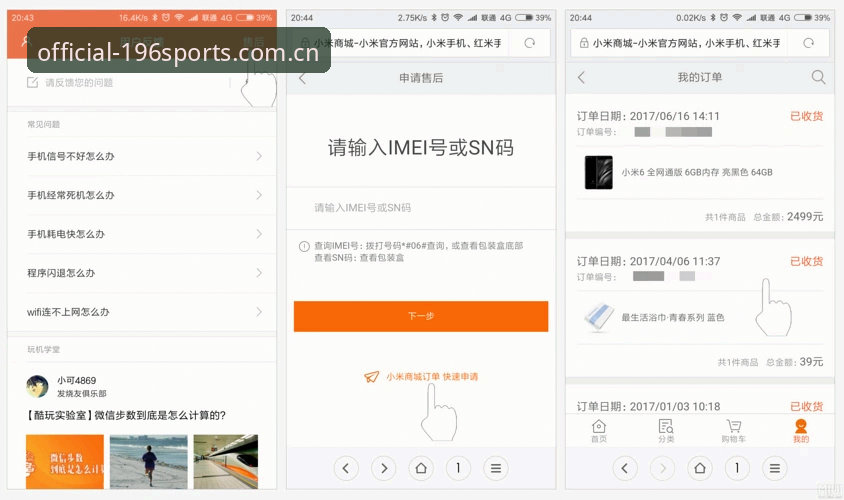Click 小米6 phone product image

click(599, 172)
